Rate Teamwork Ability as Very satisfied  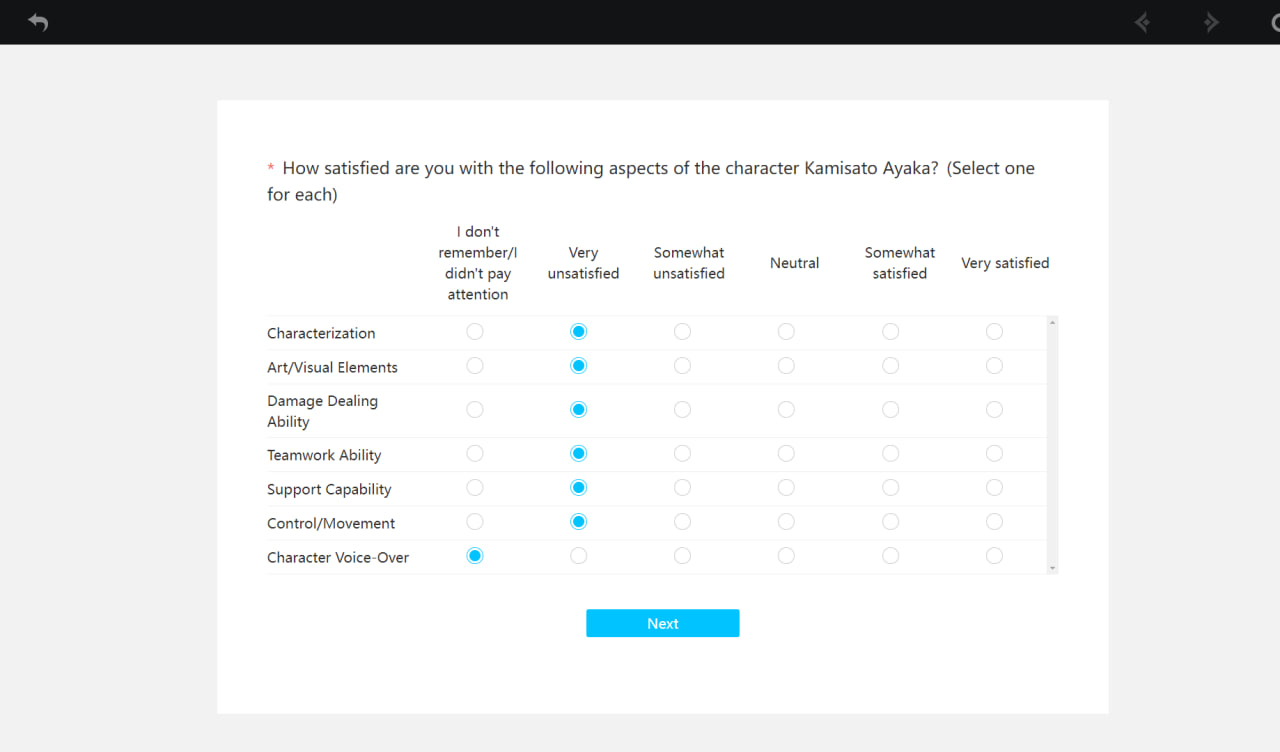coord(994,454)
